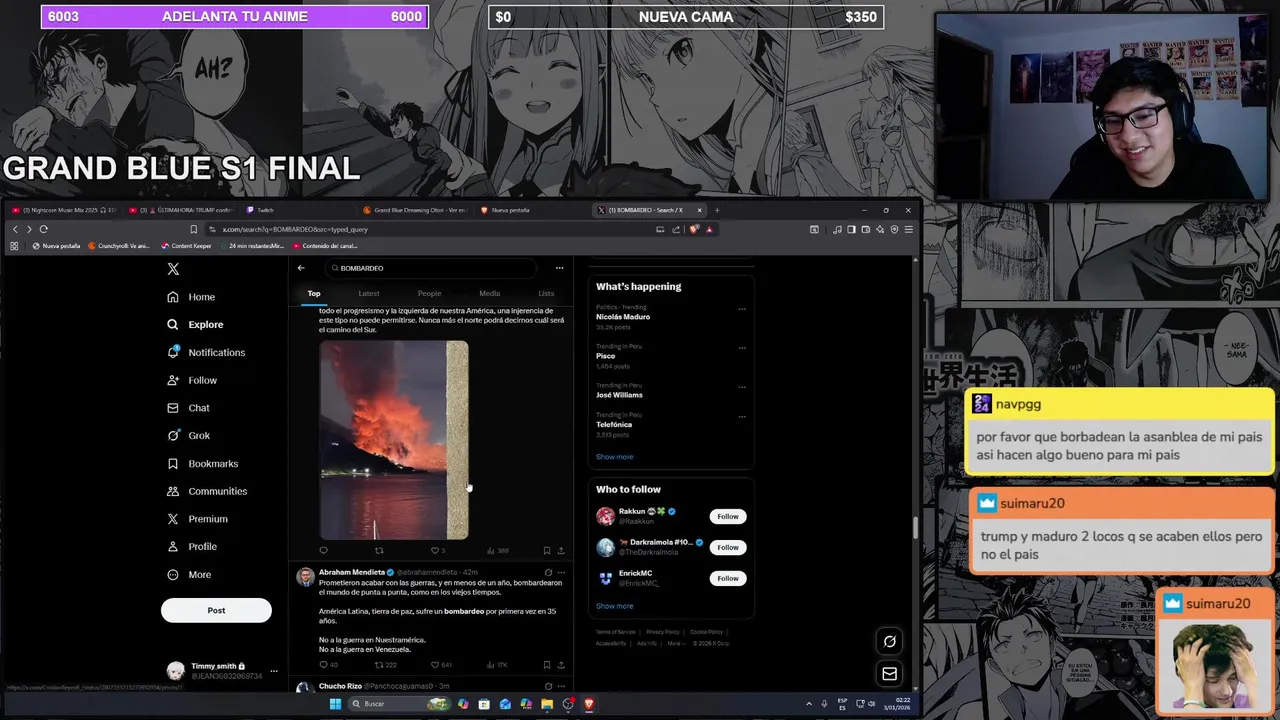Switch to the Latest search tab
The height and width of the screenshot is (720, 1280).
[x=369, y=293]
